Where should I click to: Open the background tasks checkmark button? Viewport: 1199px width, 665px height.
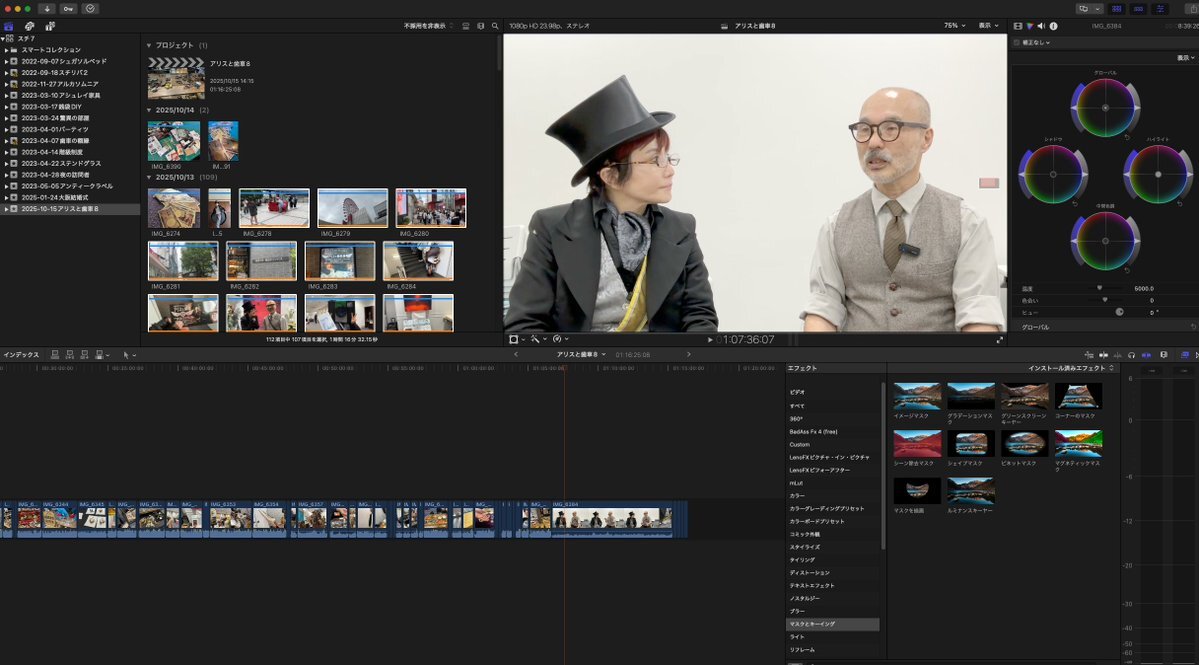click(x=90, y=8)
